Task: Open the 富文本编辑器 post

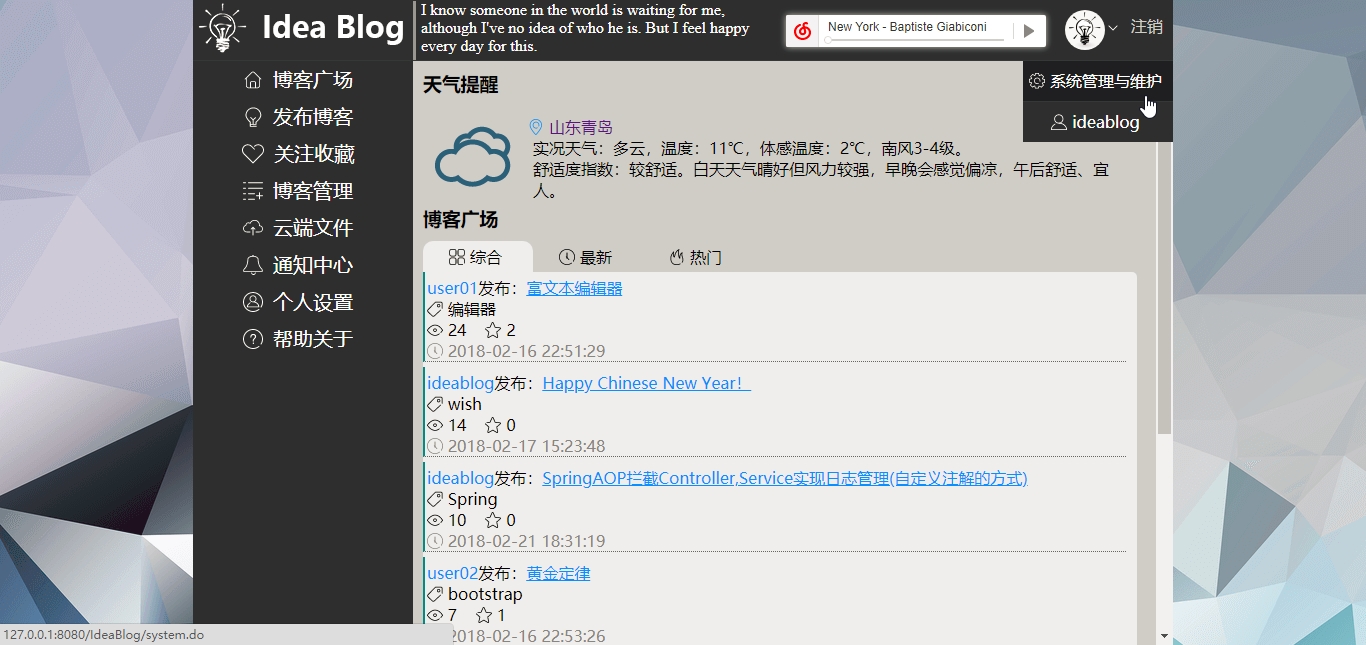Action: coord(574,288)
